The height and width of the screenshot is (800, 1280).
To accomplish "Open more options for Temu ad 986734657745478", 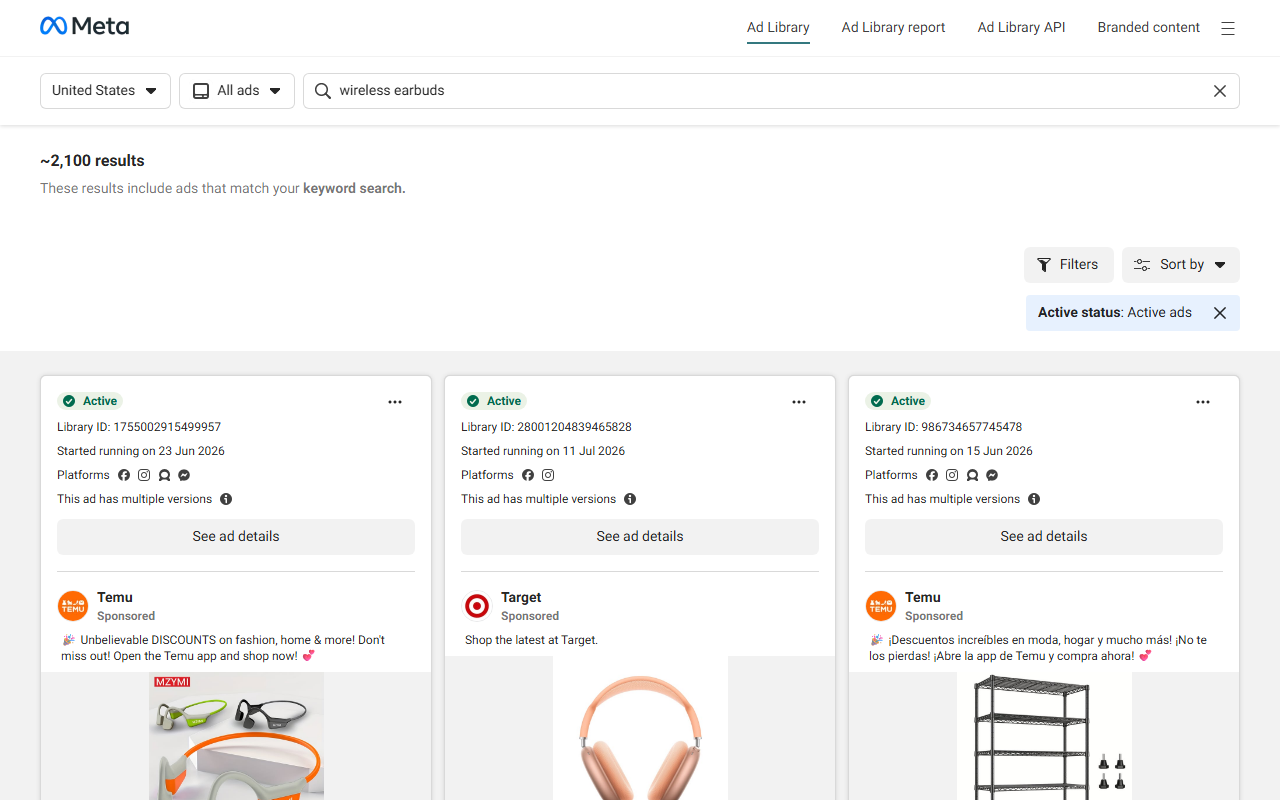I will pos(1203,402).
